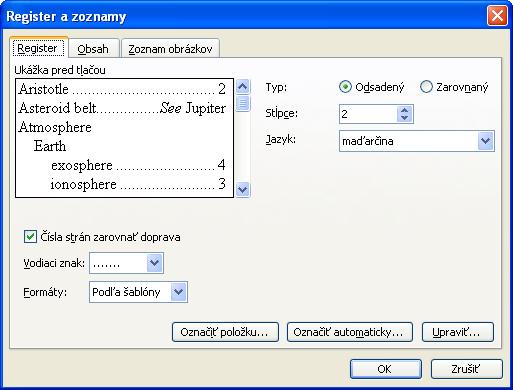Click the Asteroid belt preview entry
This screenshot has width=513, height=390.
[122, 108]
